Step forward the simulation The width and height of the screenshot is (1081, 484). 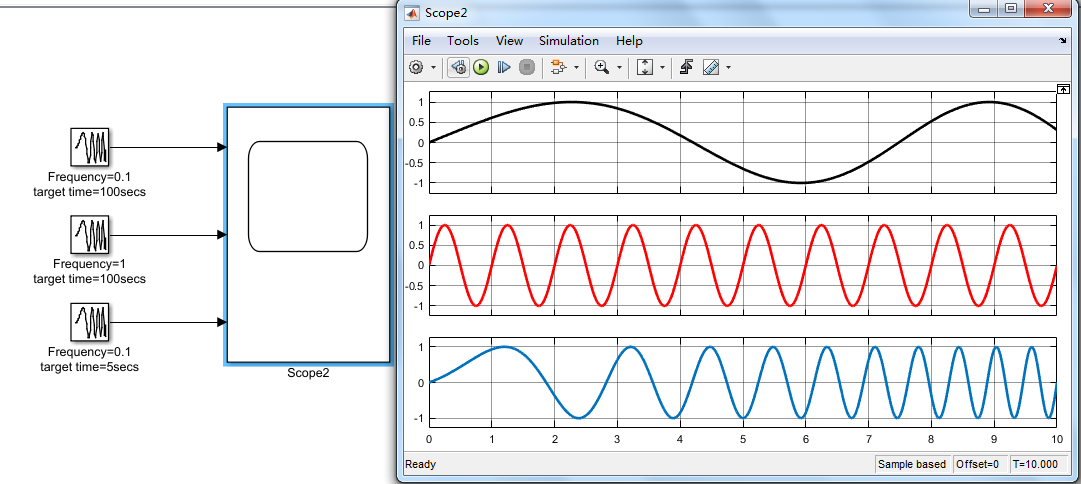(x=504, y=67)
